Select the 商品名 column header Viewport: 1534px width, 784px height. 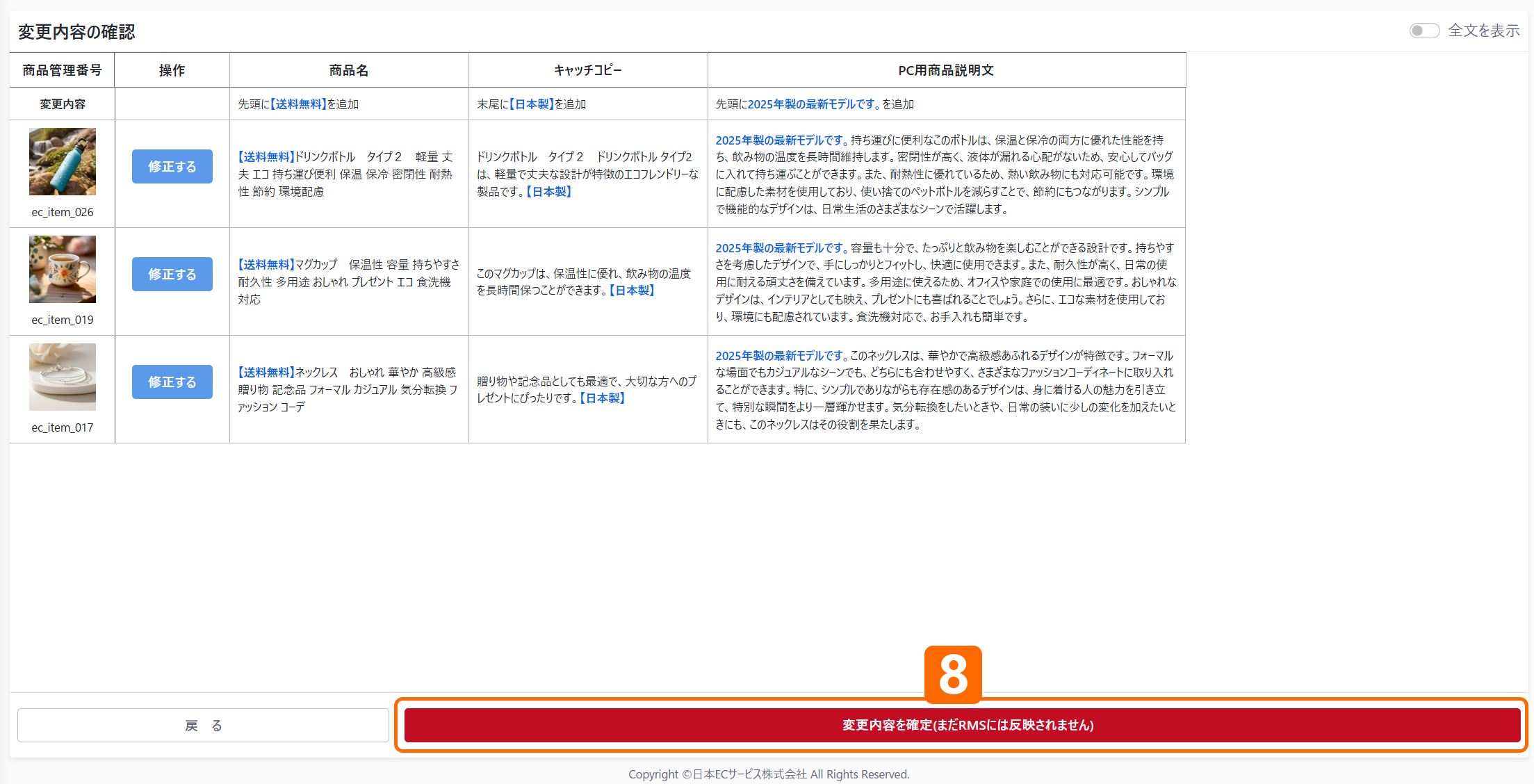[349, 70]
